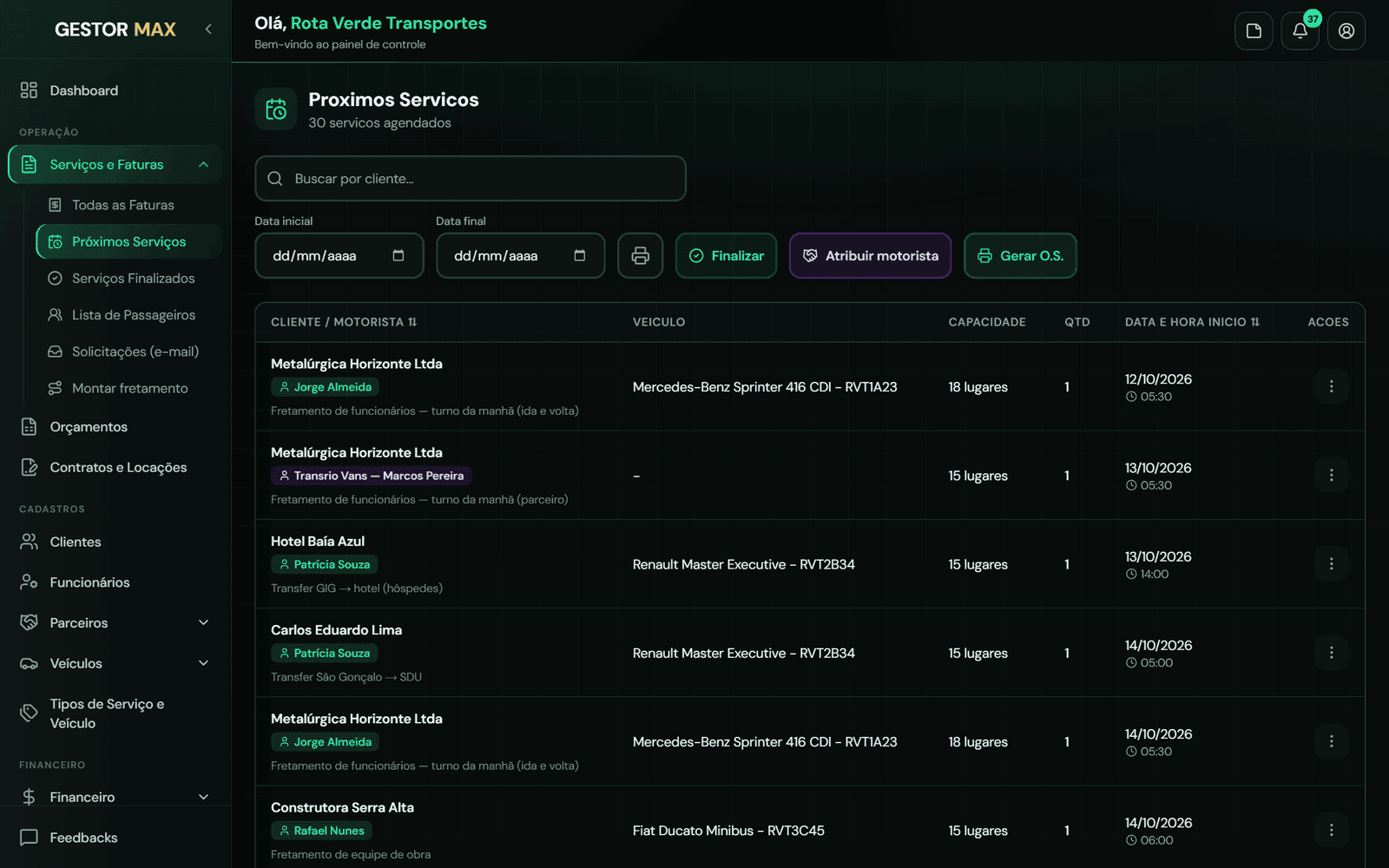Open the calendar picker in Data final
1389x868 pixels.
[x=580, y=255]
